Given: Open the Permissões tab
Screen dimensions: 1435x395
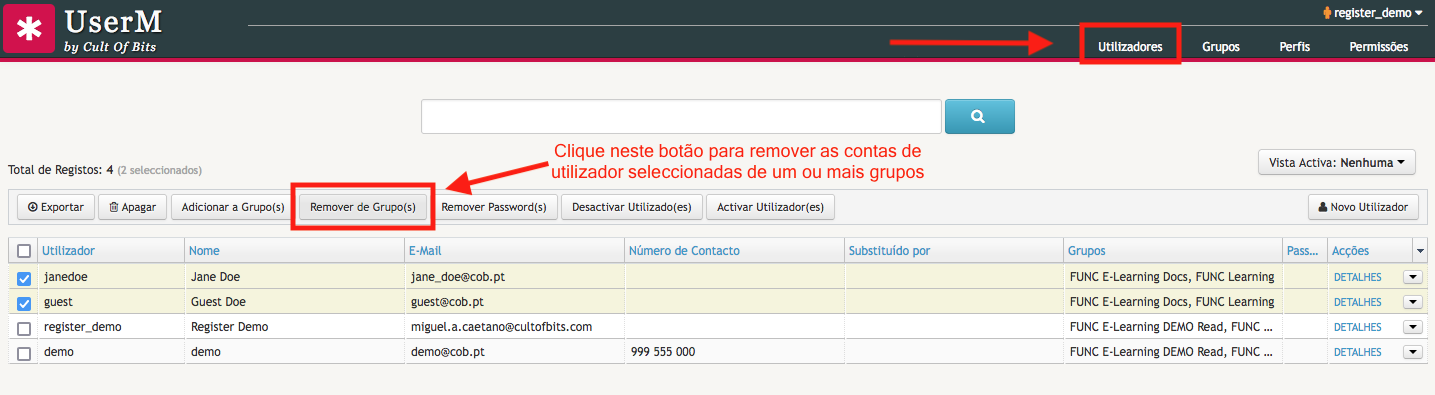Looking at the screenshot, I should 1378,47.
